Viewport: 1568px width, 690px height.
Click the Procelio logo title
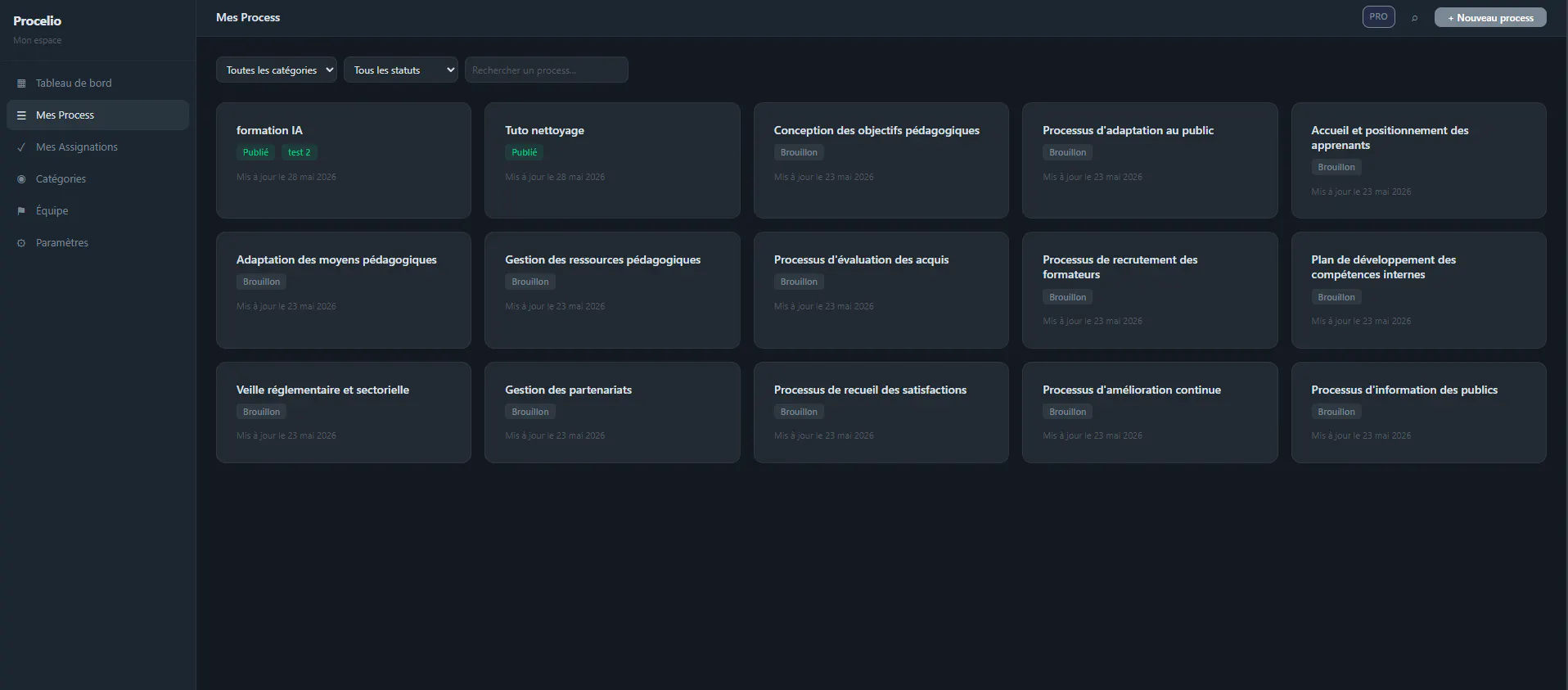[37, 20]
